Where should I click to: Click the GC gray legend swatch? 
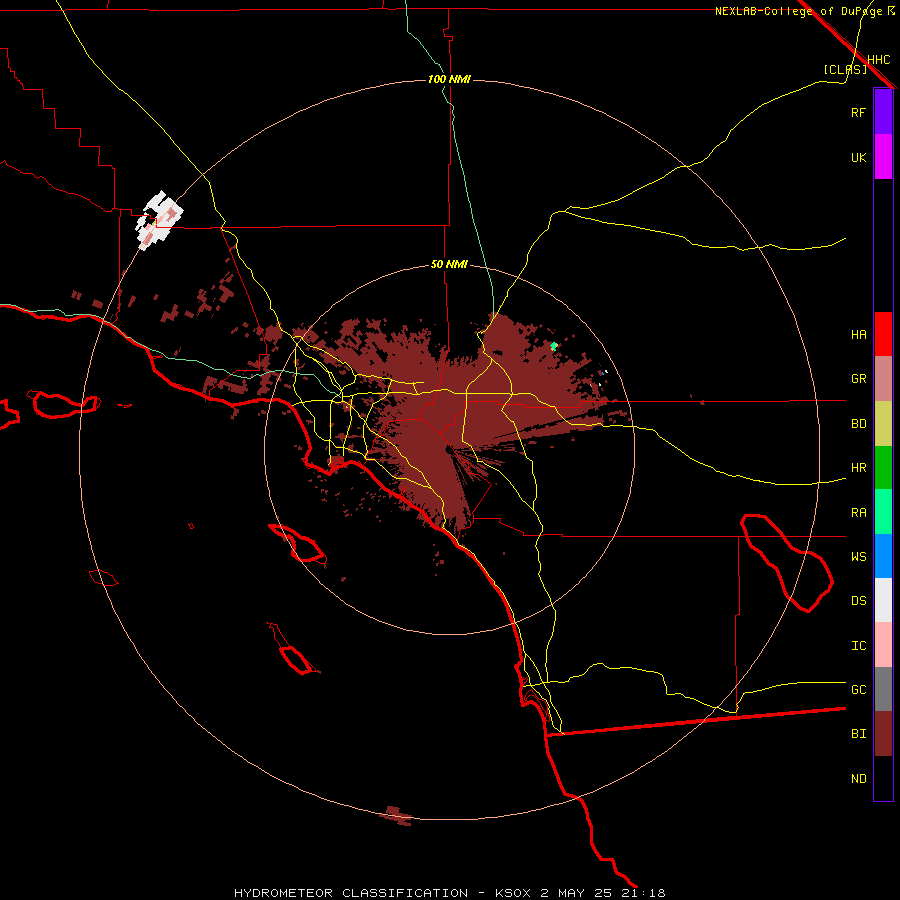(883, 689)
